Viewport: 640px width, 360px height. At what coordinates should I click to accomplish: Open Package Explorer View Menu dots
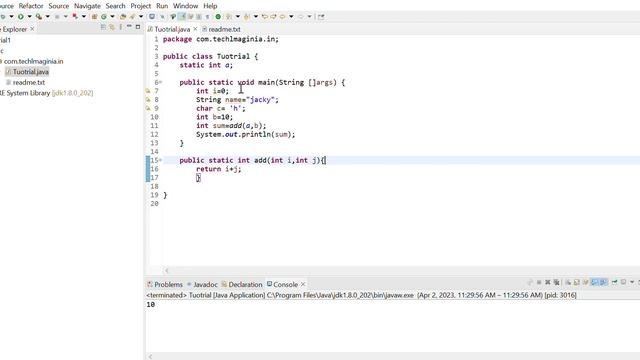click(x=120, y=27)
